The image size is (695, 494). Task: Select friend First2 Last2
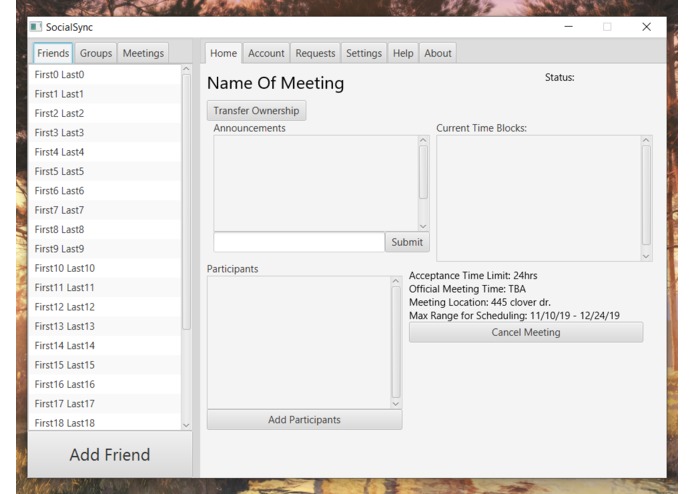click(x=105, y=113)
